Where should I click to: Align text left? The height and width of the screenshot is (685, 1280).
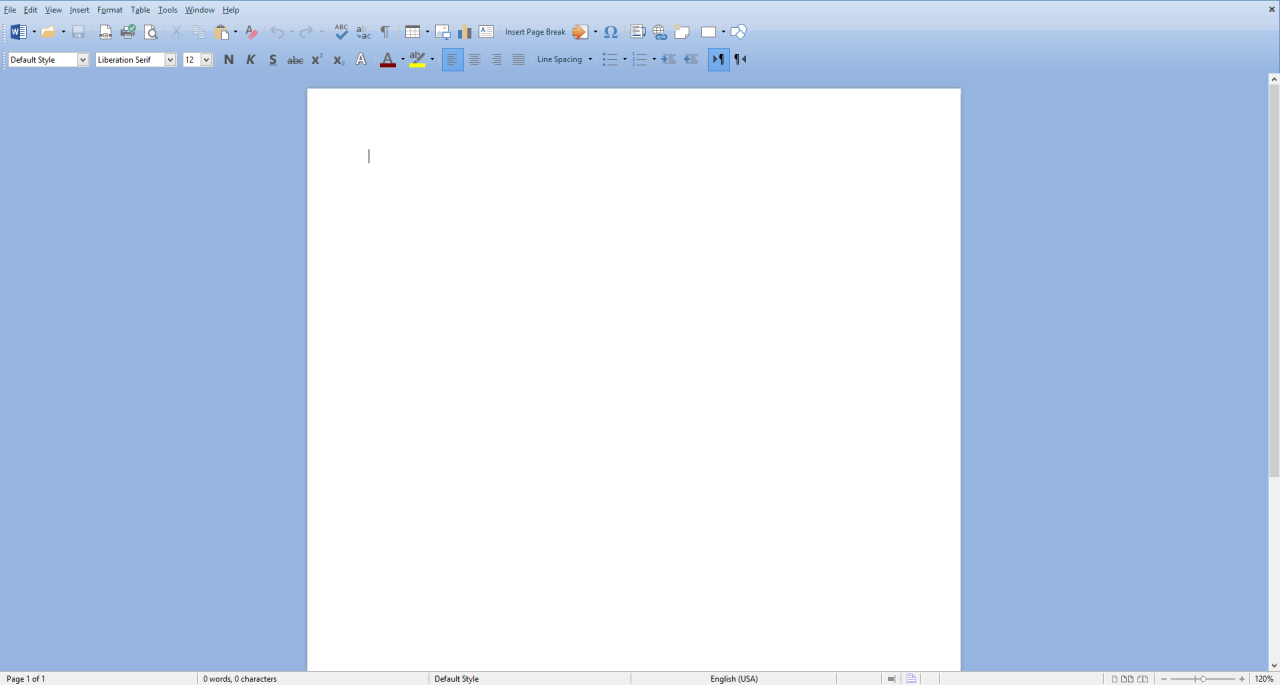[x=453, y=60]
